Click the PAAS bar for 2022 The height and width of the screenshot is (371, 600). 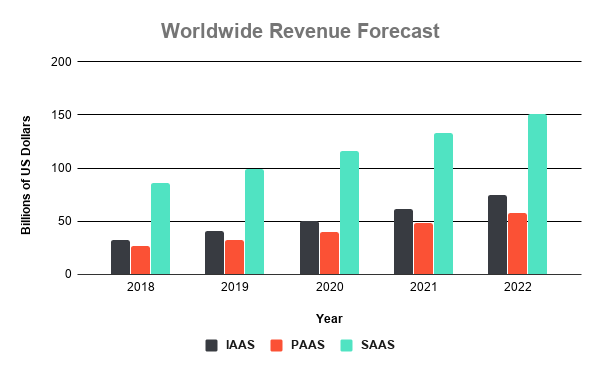pyautogui.click(x=517, y=244)
